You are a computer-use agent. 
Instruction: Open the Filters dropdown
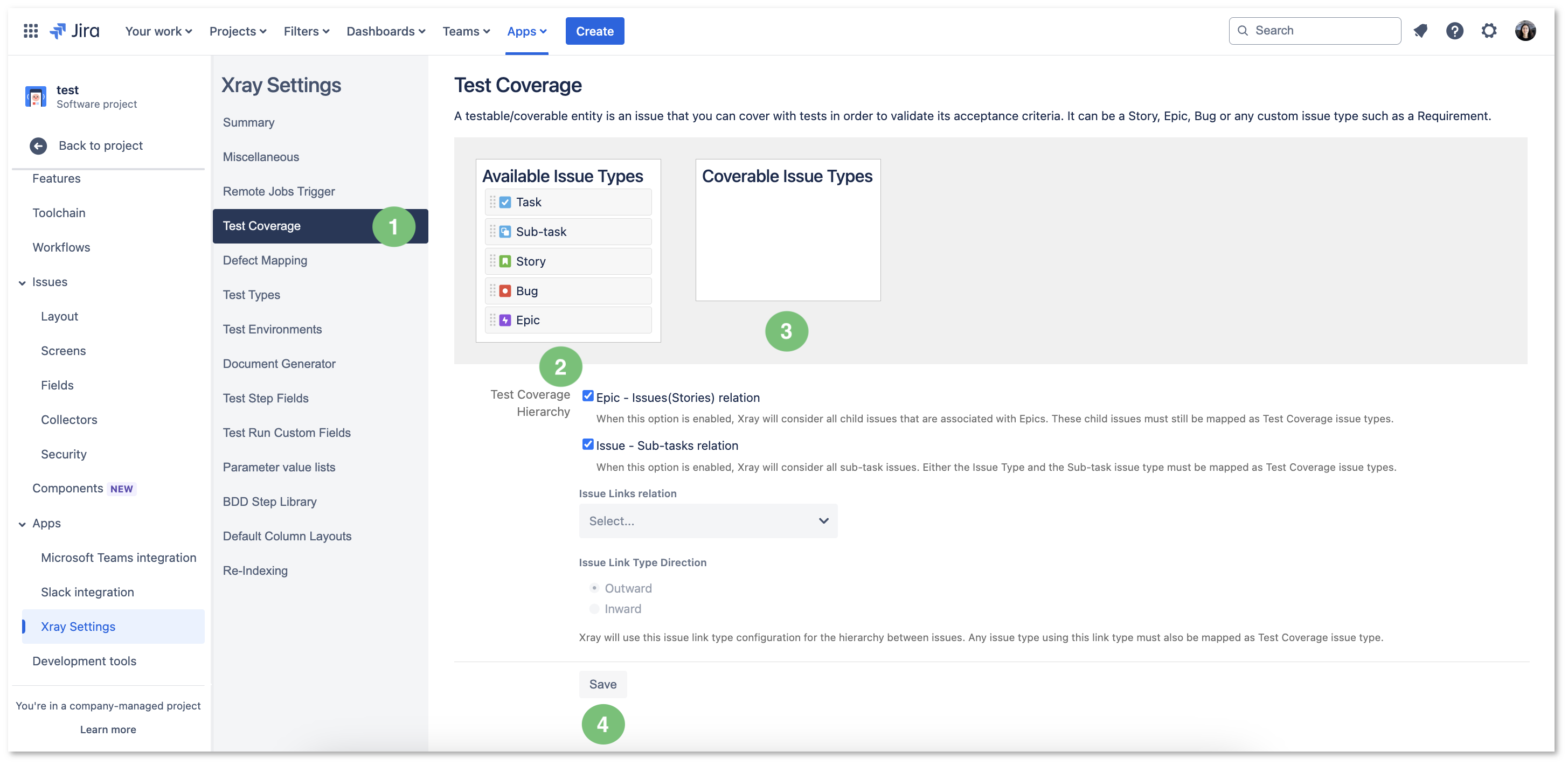[306, 31]
